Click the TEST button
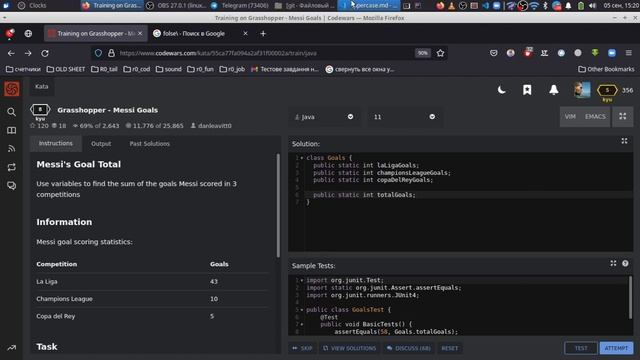This screenshot has height=360, width=640. 581,348
